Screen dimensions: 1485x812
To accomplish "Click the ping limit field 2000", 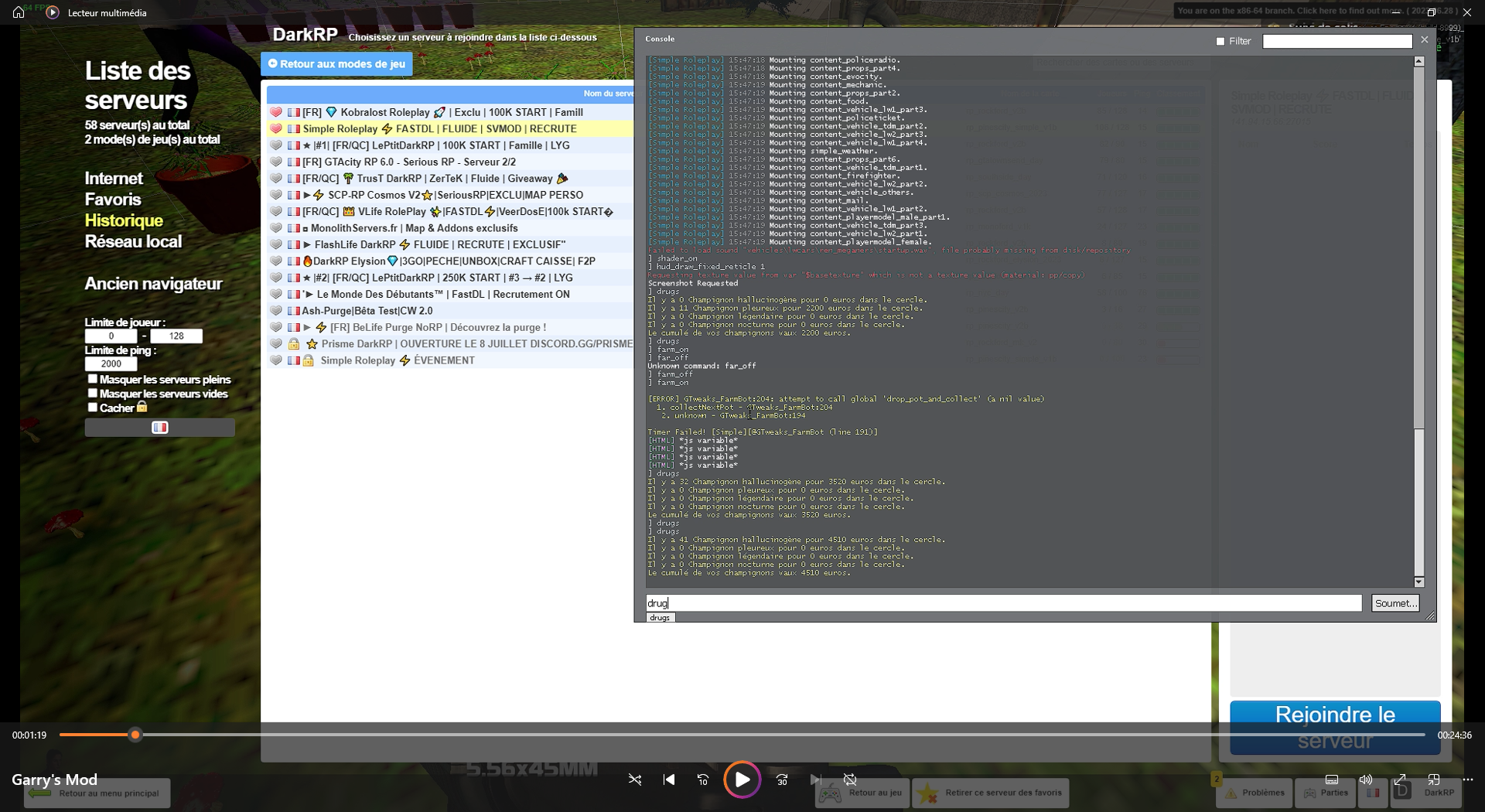I will pos(111,363).
